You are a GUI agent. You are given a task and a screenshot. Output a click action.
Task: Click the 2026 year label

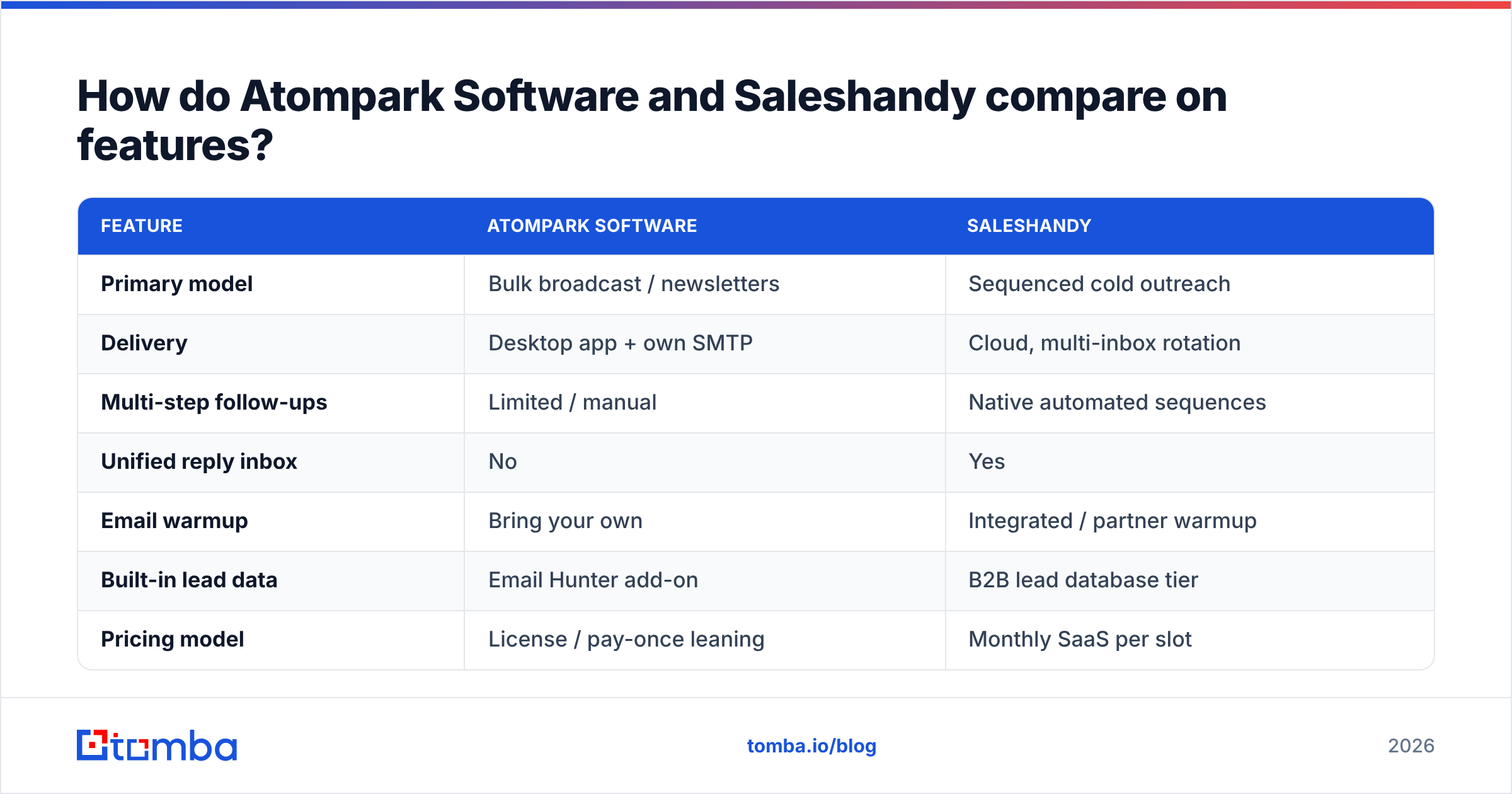point(1411,746)
